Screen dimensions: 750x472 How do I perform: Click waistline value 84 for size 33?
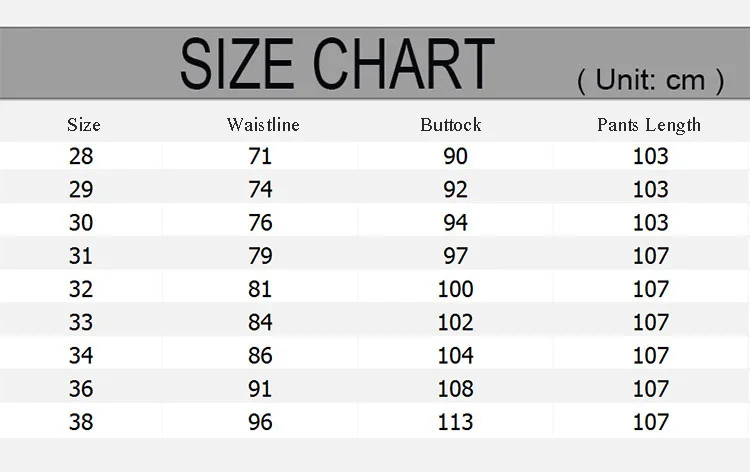[x=260, y=322]
